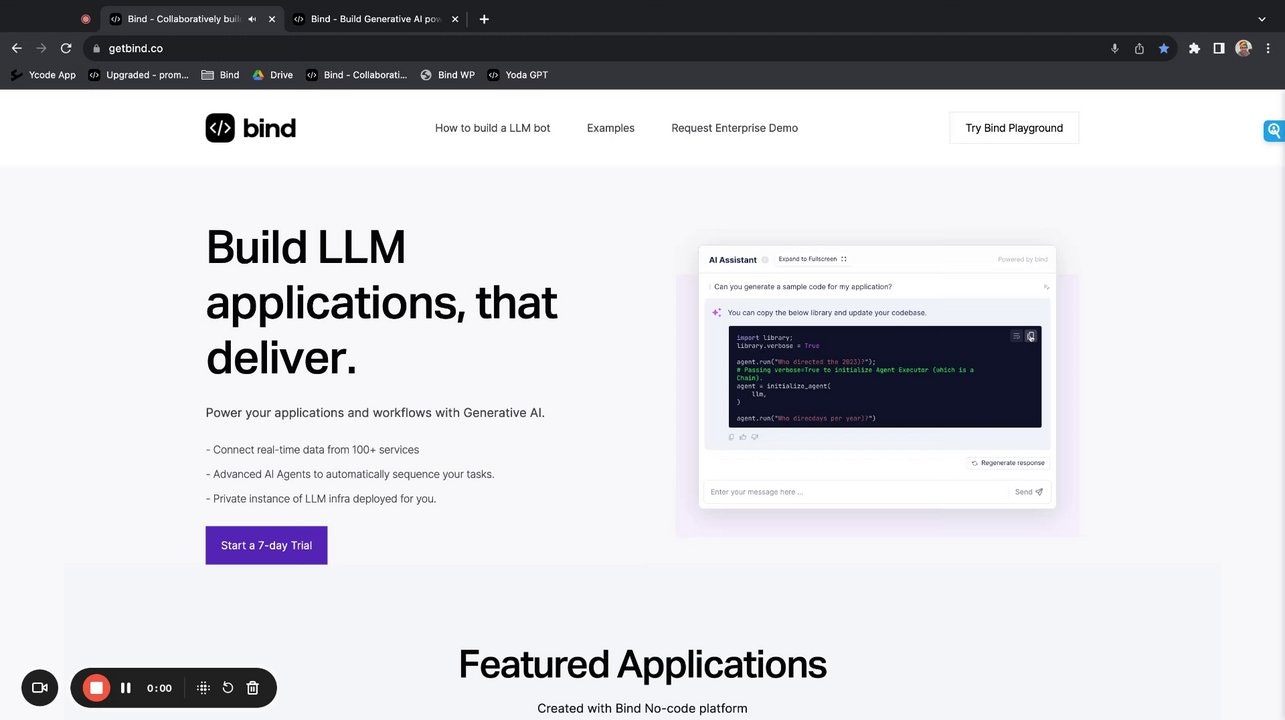Click Connect real-time data from 100+ services
The height and width of the screenshot is (720, 1285).
(312, 450)
